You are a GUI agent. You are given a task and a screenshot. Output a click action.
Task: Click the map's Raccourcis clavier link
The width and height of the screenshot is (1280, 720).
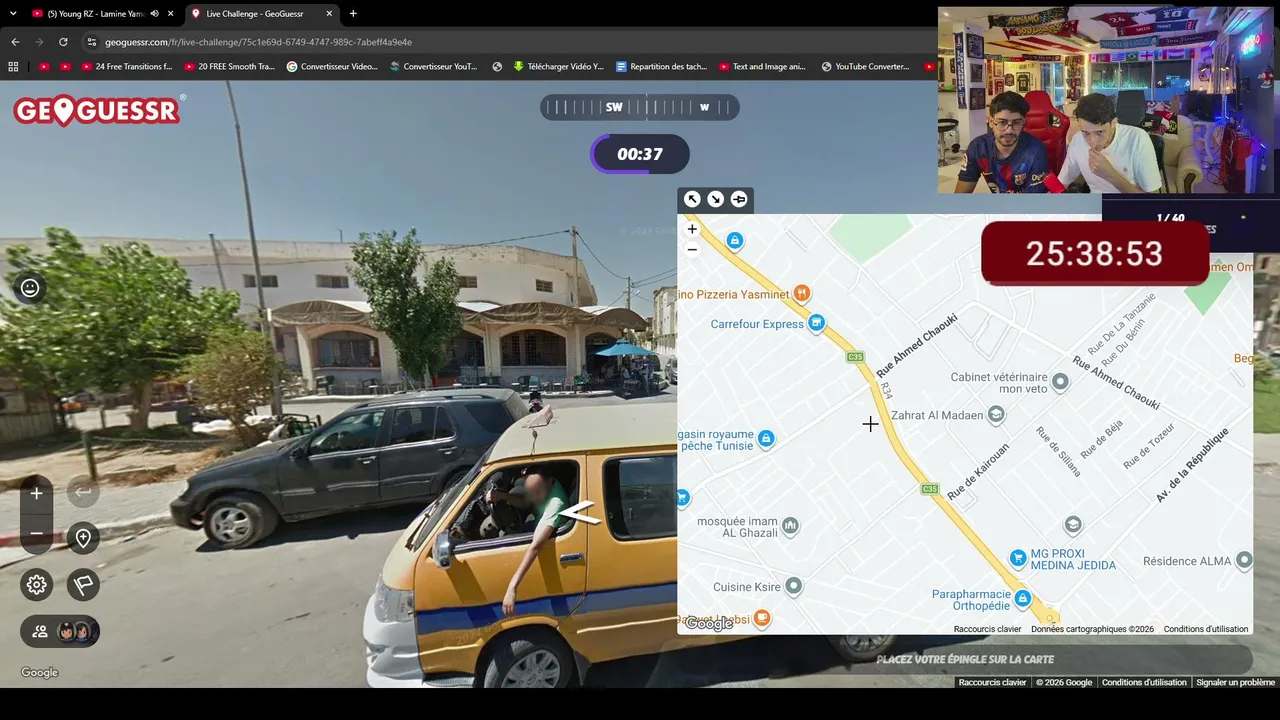tap(987, 629)
